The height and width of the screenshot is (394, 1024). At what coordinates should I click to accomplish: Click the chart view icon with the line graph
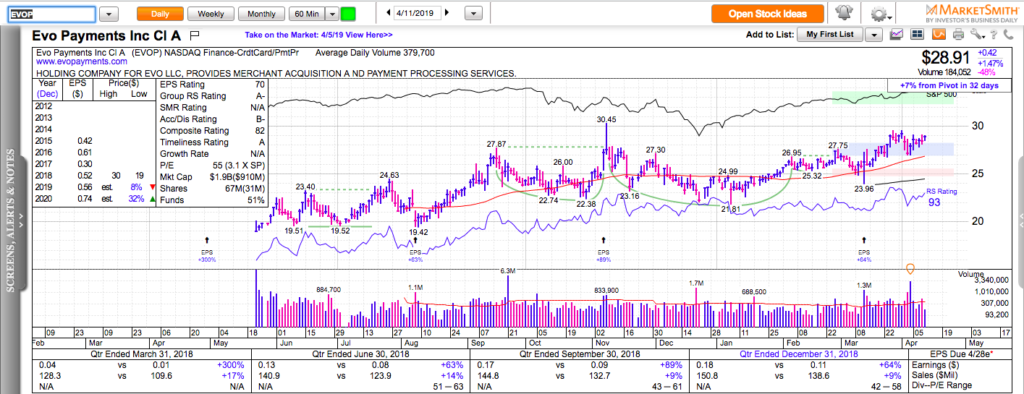(897, 35)
